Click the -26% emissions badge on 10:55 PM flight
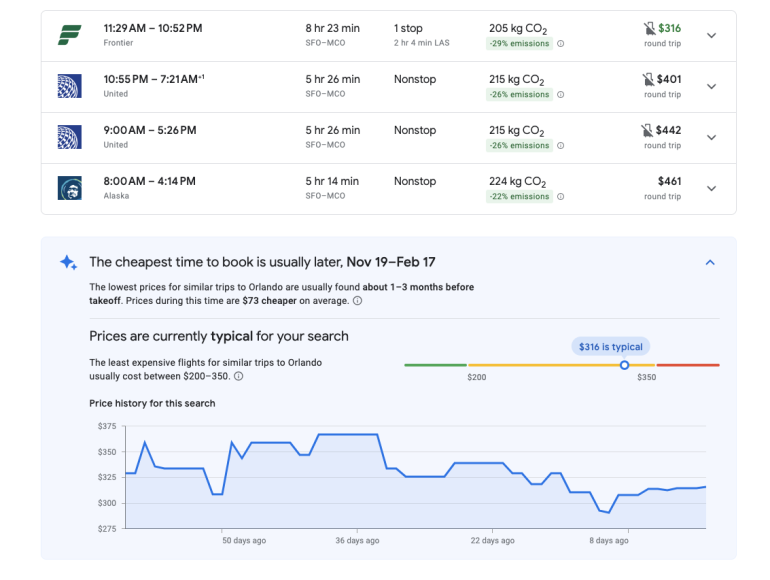The height and width of the screenshot is (580, 770). (519, 95)
